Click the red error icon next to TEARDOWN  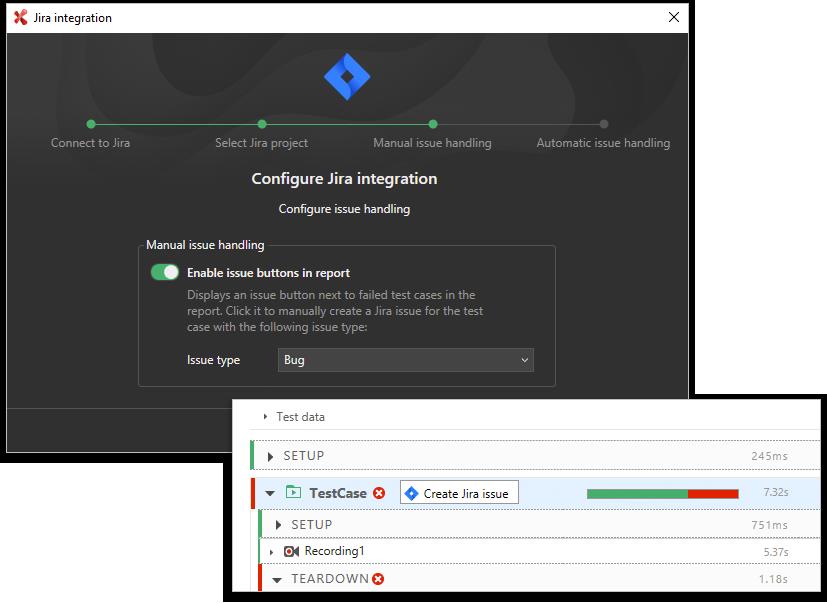pyautogui.click(x=378, y=579)
